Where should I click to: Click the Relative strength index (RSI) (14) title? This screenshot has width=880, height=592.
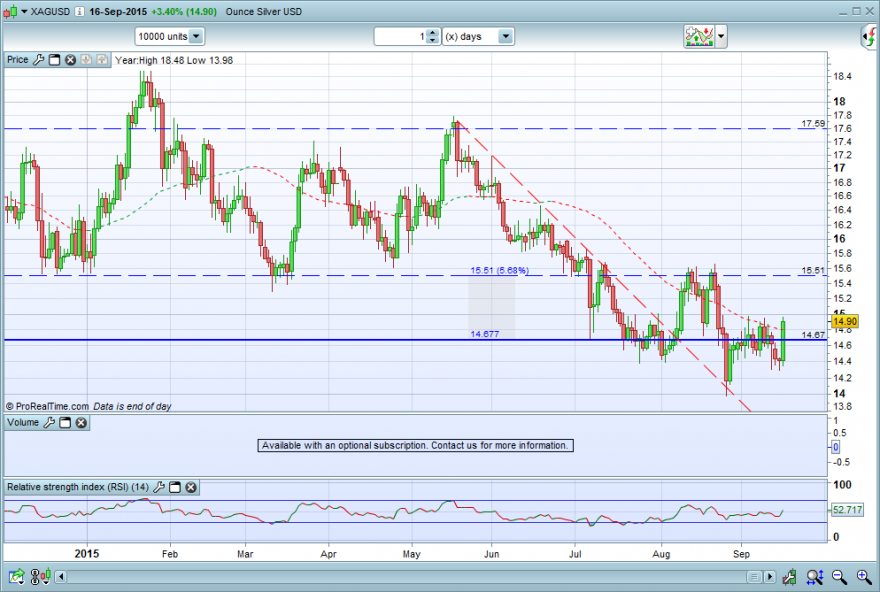click(78, 487)
